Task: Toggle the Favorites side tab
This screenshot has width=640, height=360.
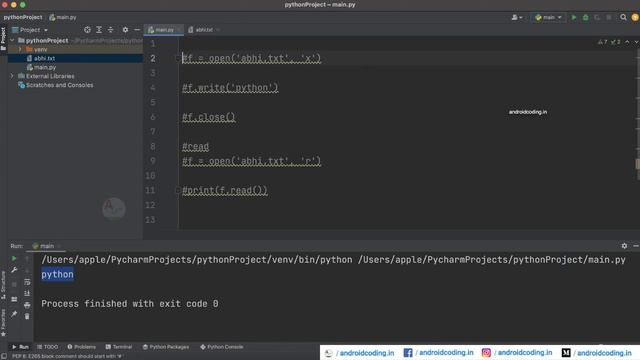Action: 3,322
